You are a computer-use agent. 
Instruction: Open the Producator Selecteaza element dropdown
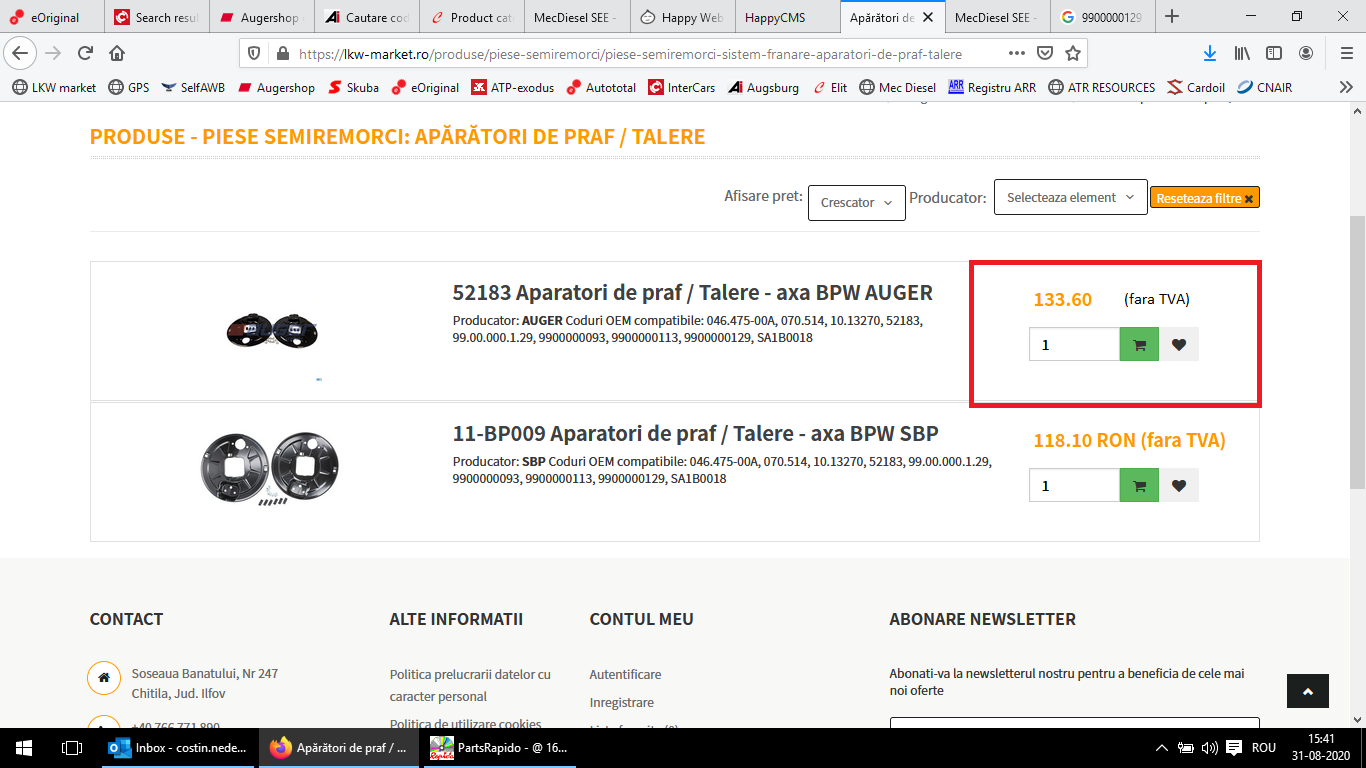point(1070,197)
